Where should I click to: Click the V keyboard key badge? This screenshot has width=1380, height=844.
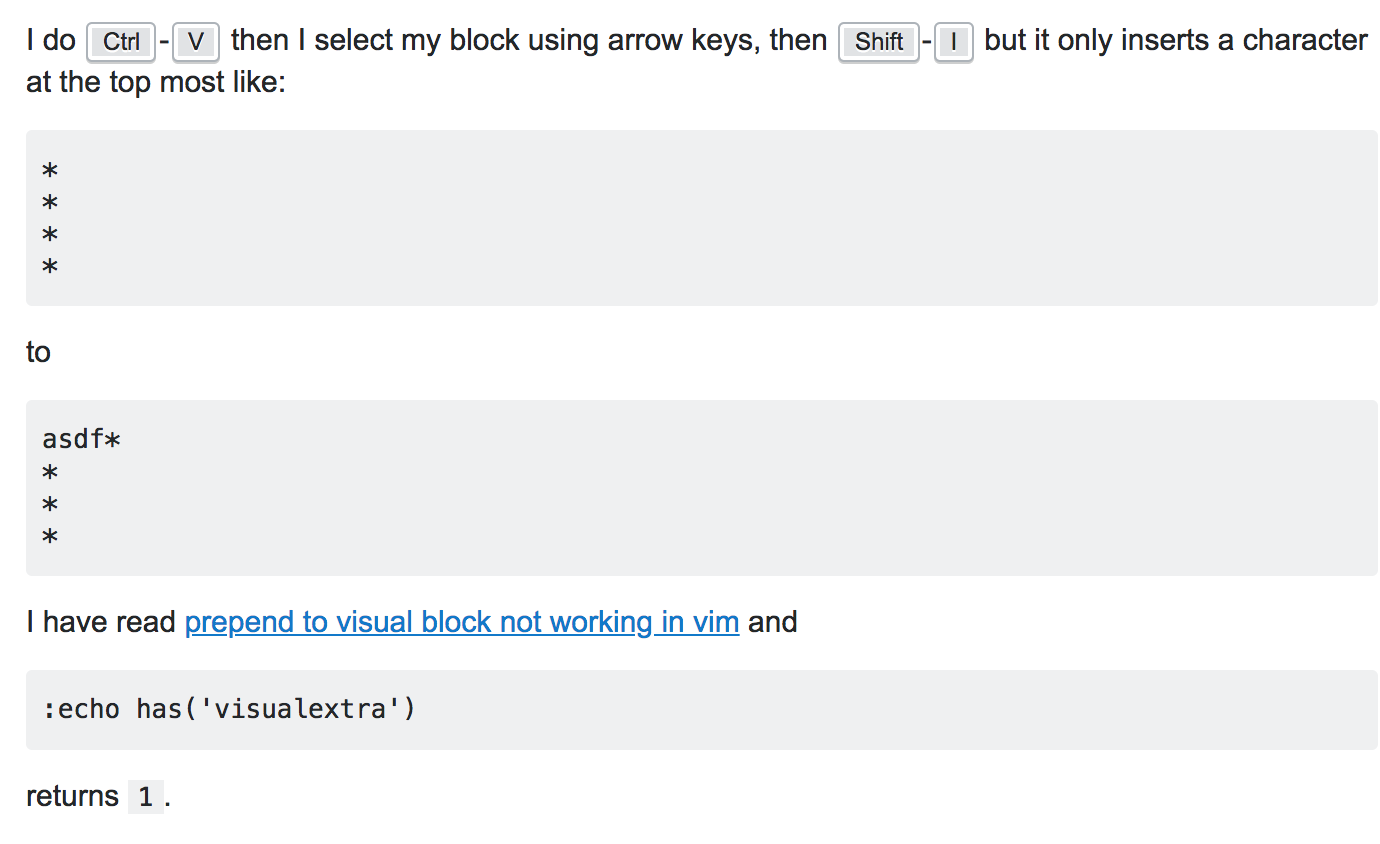(x=196, y=42)
